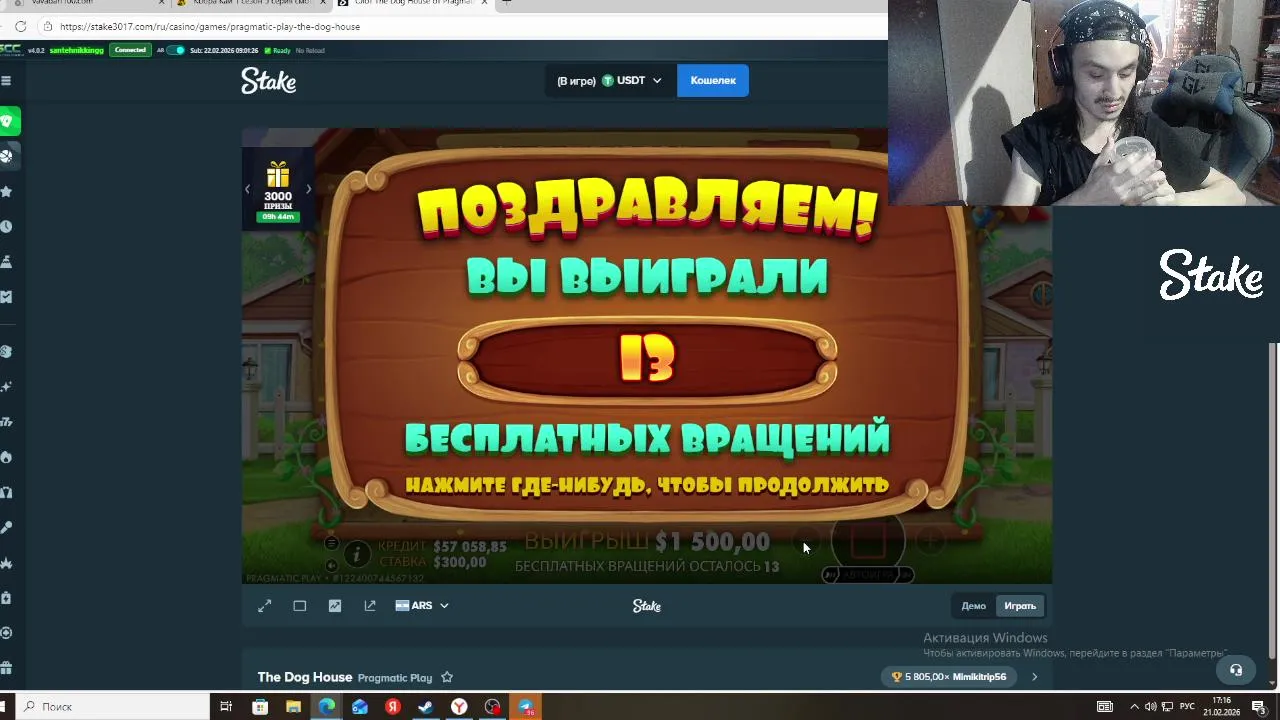Open the ARS display currency dropdown
The image size is (1280, 720).
(422, 606)
